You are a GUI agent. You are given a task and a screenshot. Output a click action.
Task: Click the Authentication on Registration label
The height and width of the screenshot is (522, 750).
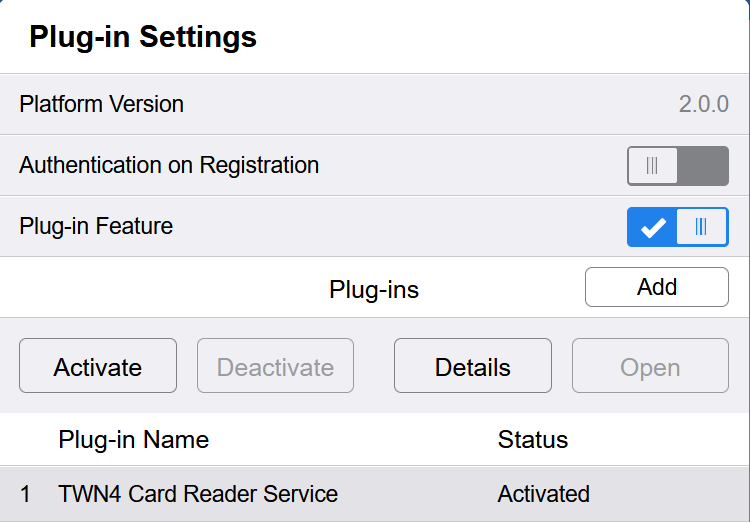[x=169, y=165]
